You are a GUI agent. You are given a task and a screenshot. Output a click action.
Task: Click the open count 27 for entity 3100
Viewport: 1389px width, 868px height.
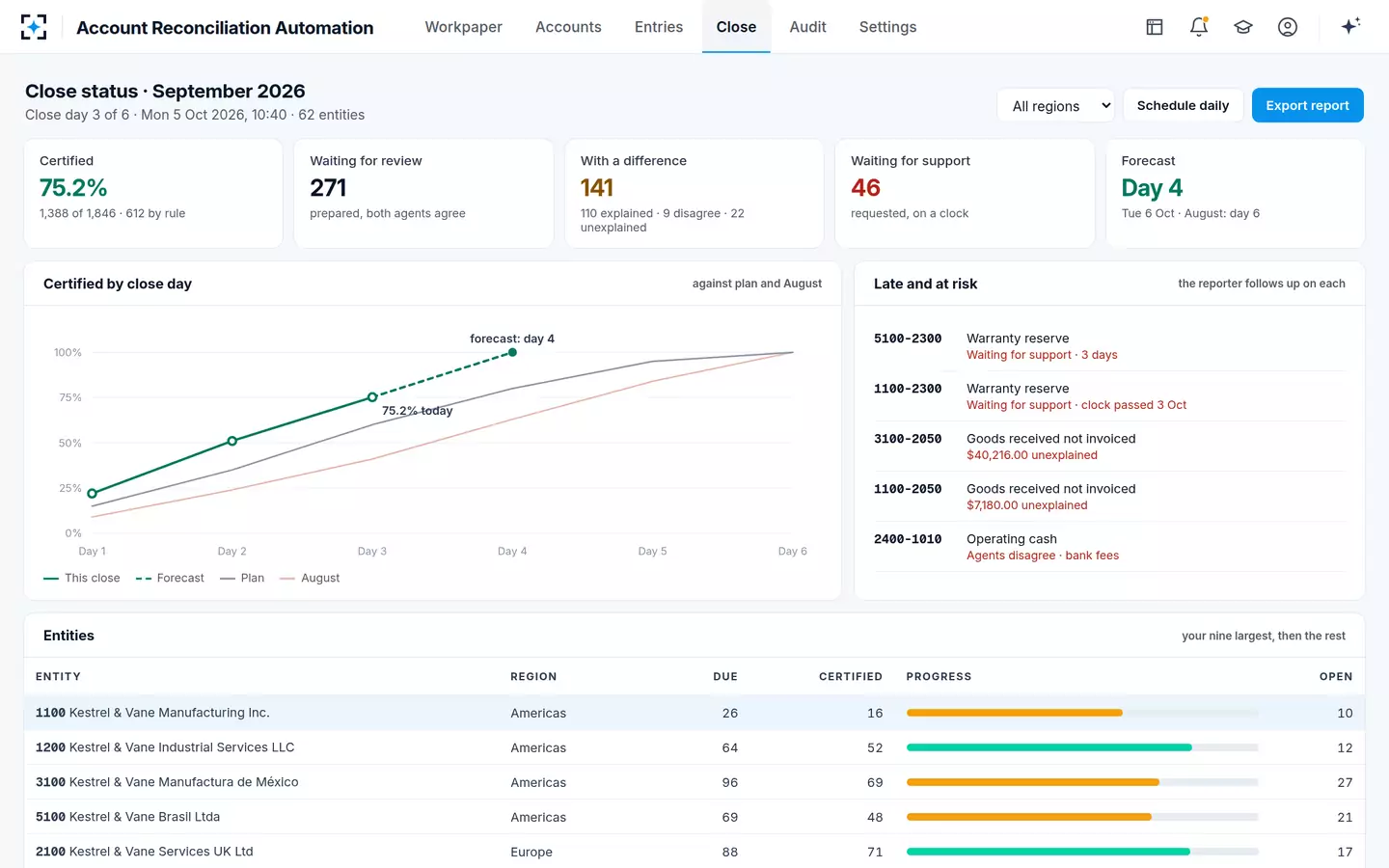pyautogui.click(x=1345, y=783)
